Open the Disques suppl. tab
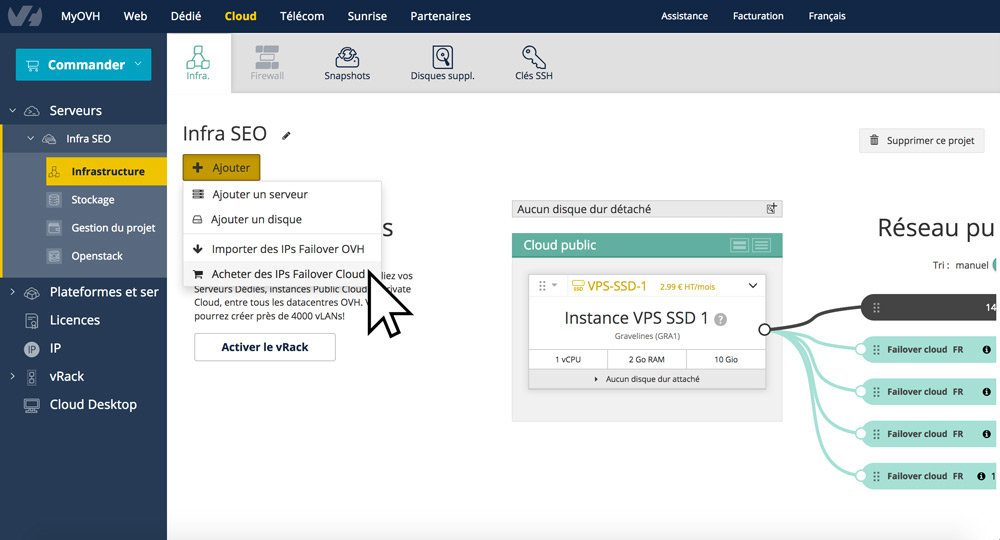 click(x=442, y=63)
